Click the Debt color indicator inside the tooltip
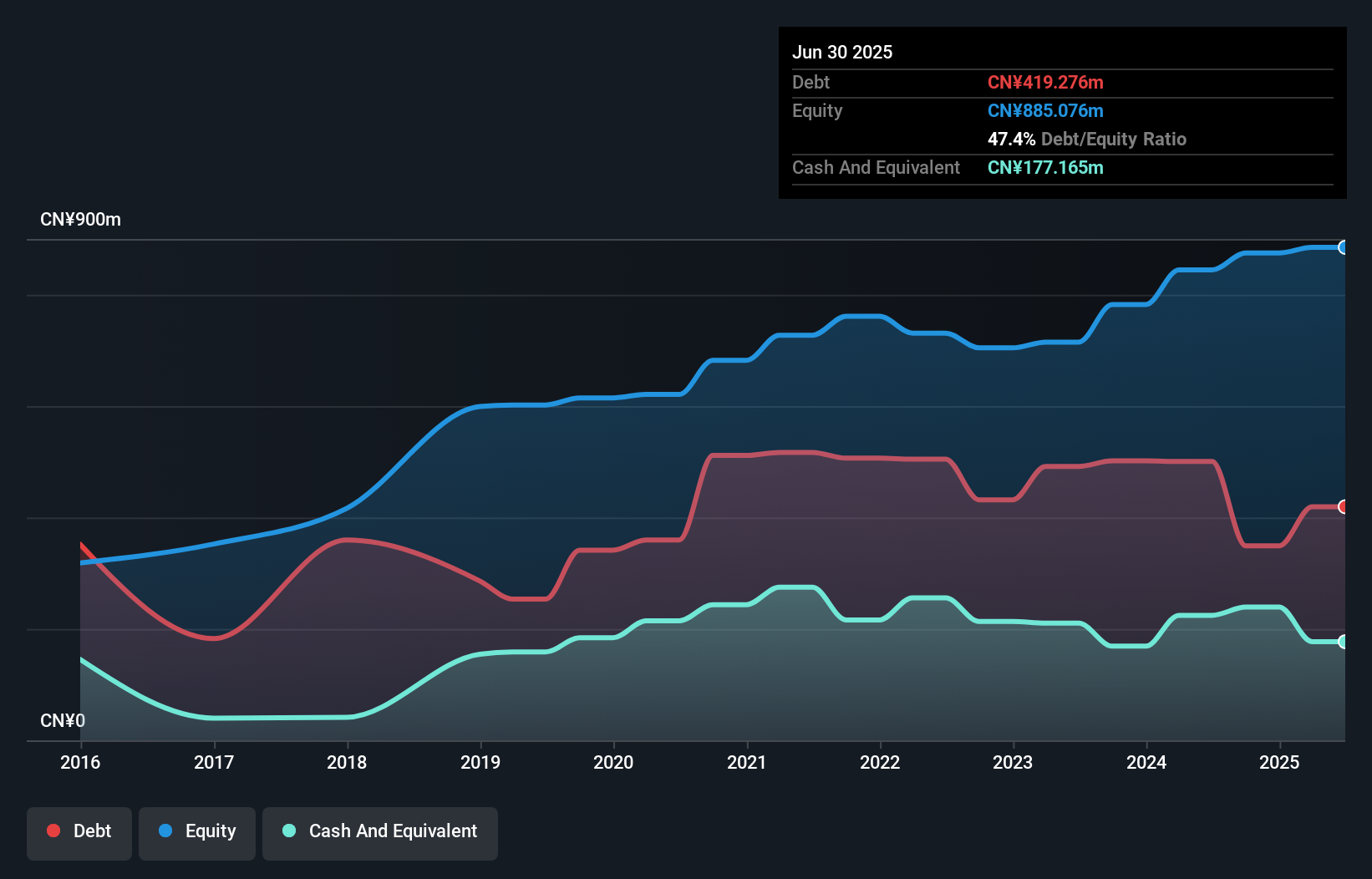Viewport: 1372px width, 879px height. 1046,82
